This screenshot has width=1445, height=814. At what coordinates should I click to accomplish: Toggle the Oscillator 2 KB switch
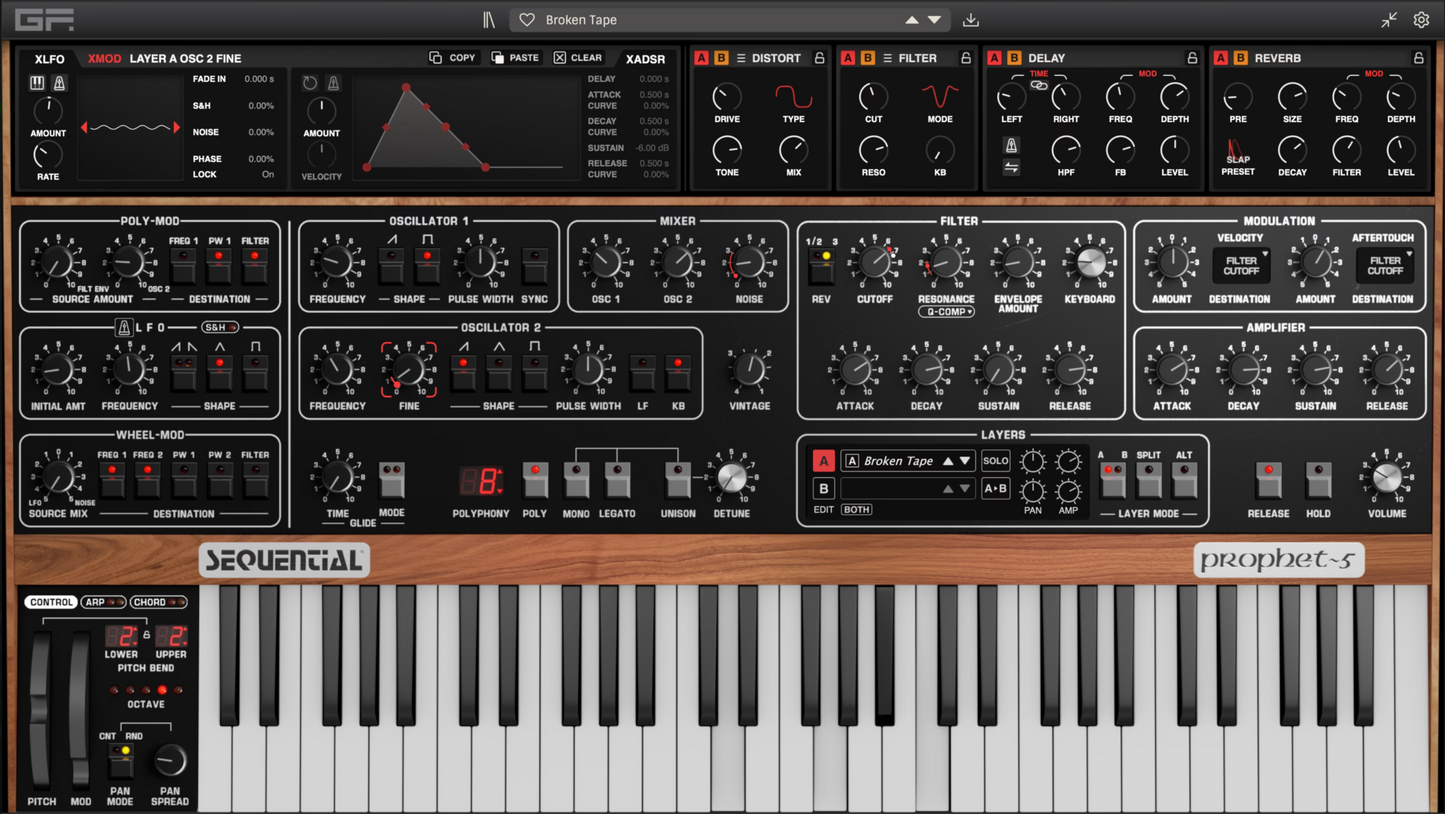point(678,373)
